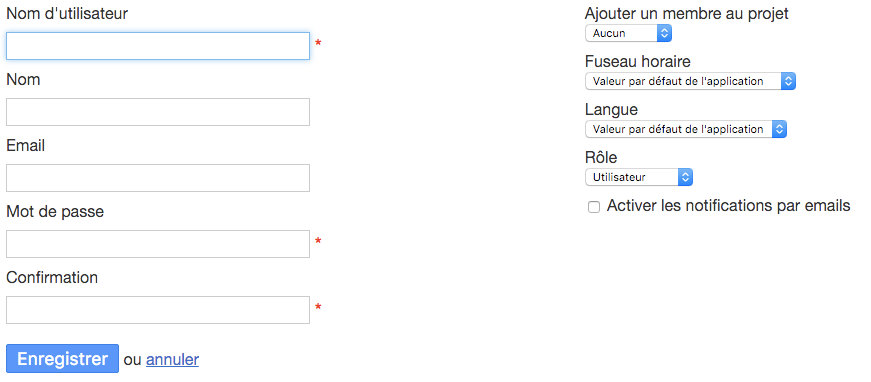Select the Nom input box
The image size is (871, 382).
point(158,112)
